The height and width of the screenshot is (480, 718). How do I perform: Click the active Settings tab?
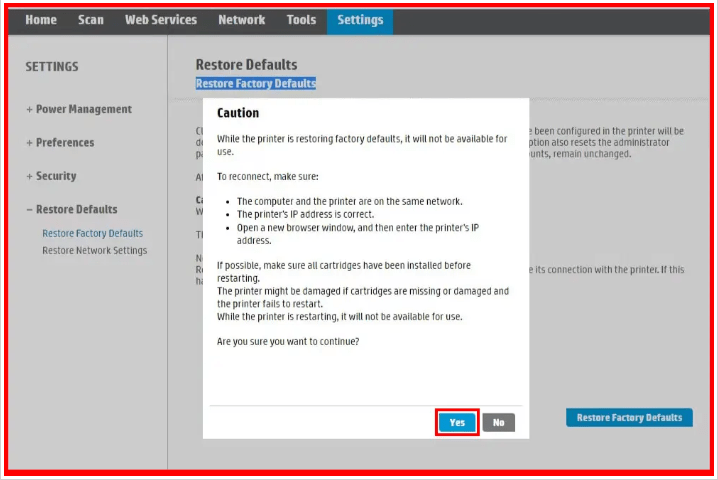pos(359,20)
